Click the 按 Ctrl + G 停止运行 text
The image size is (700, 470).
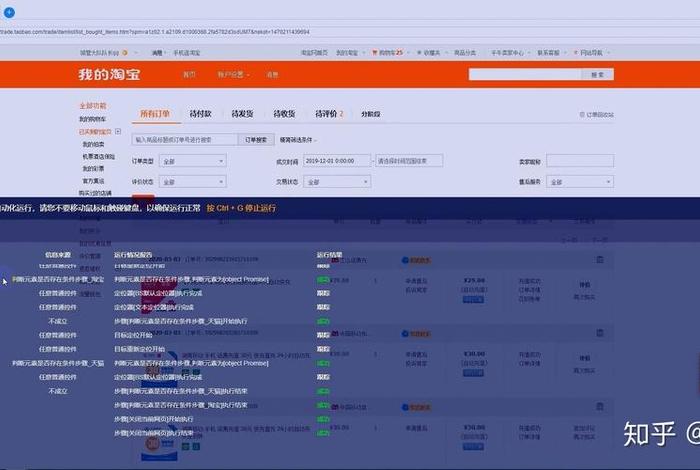(x=241, y=208)
